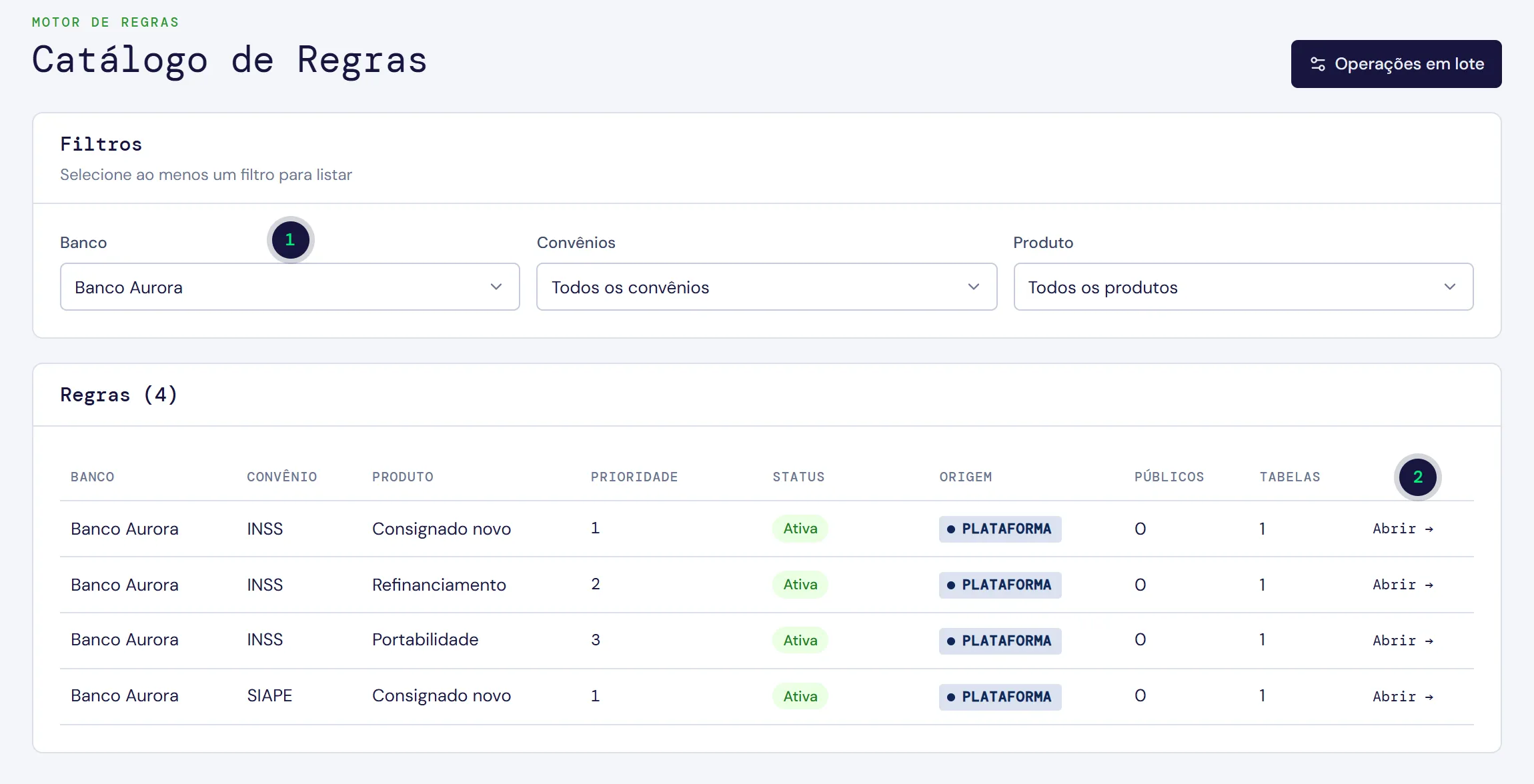
Task: Click the PRIORIDADE column header
Action: (x=634, y=477)
